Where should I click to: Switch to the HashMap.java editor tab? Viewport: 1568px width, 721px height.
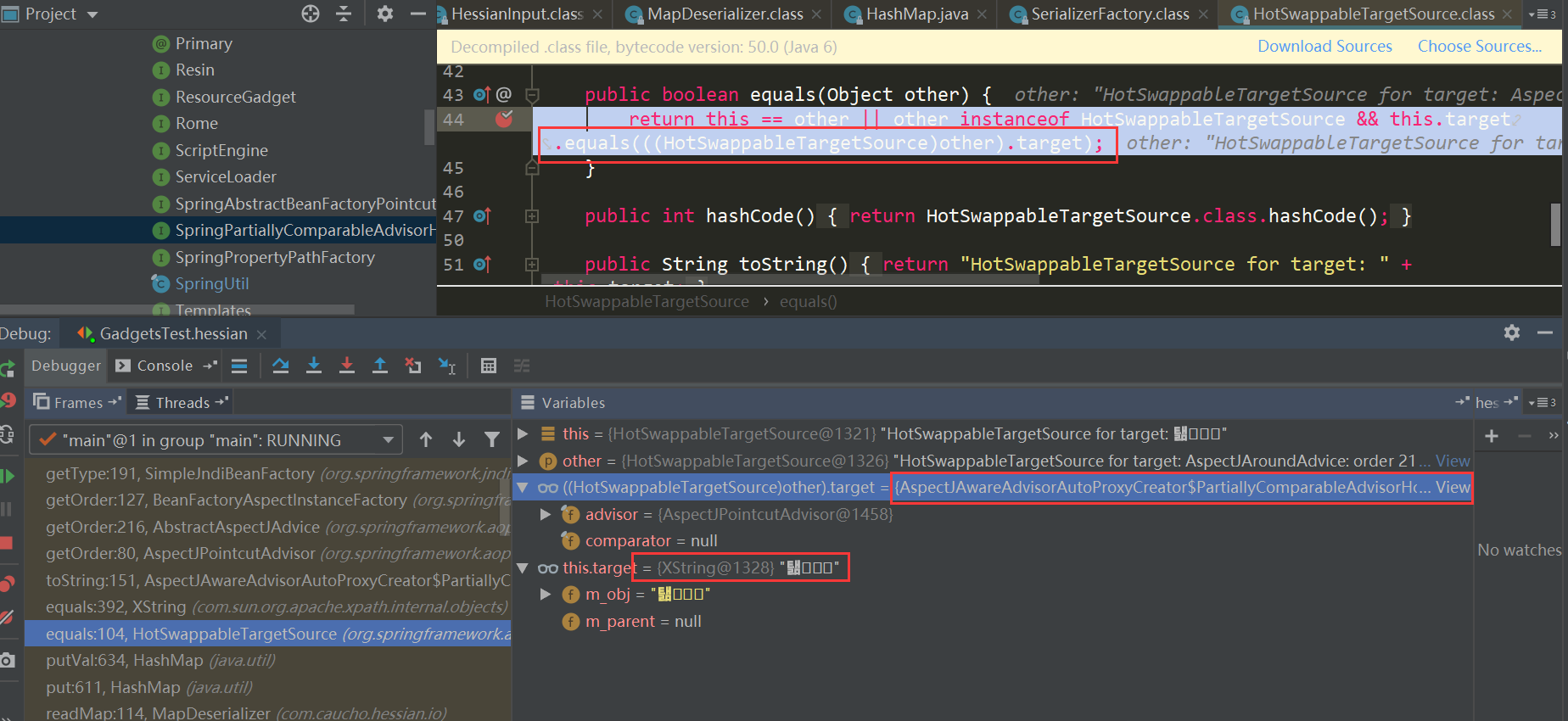tap(916, 14)
